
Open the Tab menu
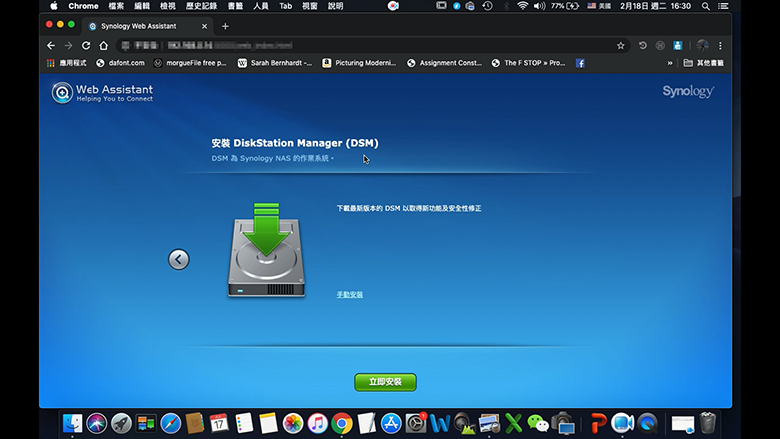[x=286, y=6]
